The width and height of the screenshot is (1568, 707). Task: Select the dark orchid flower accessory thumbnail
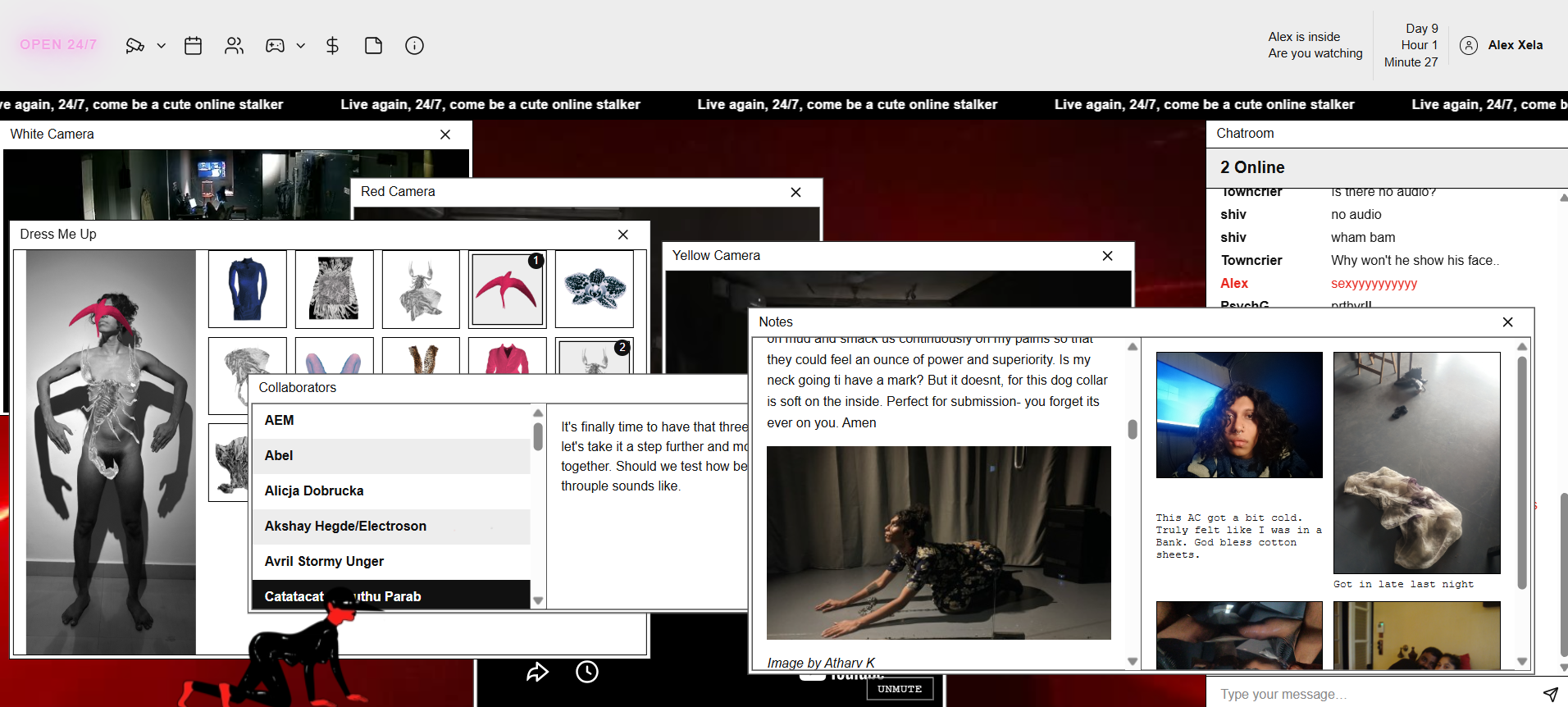(595, 290)
